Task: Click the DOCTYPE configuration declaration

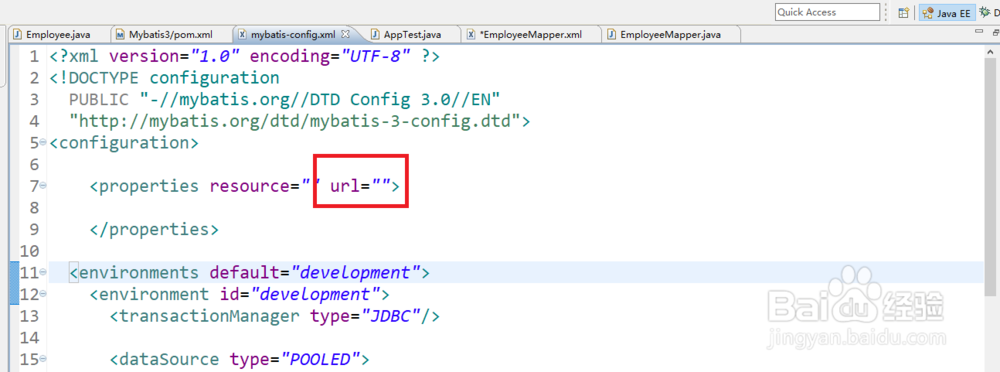Action: (x=165, y=78)
